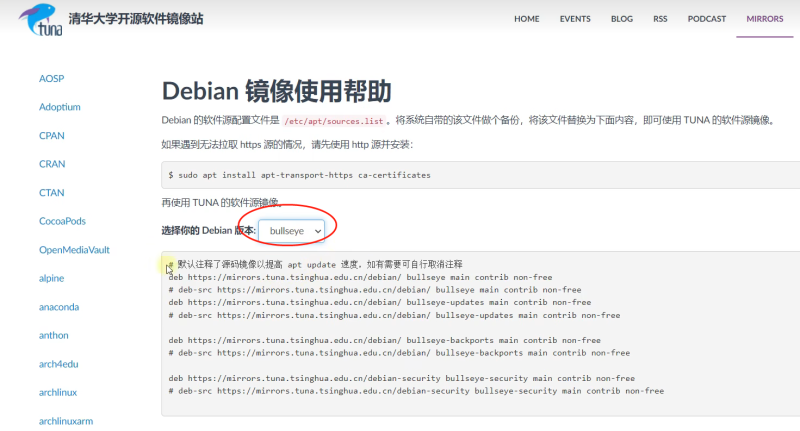Screen dimensions: 800x431
Task: Open the BLOG menu item
Action: pyautogui.click(x=621, y=19)
